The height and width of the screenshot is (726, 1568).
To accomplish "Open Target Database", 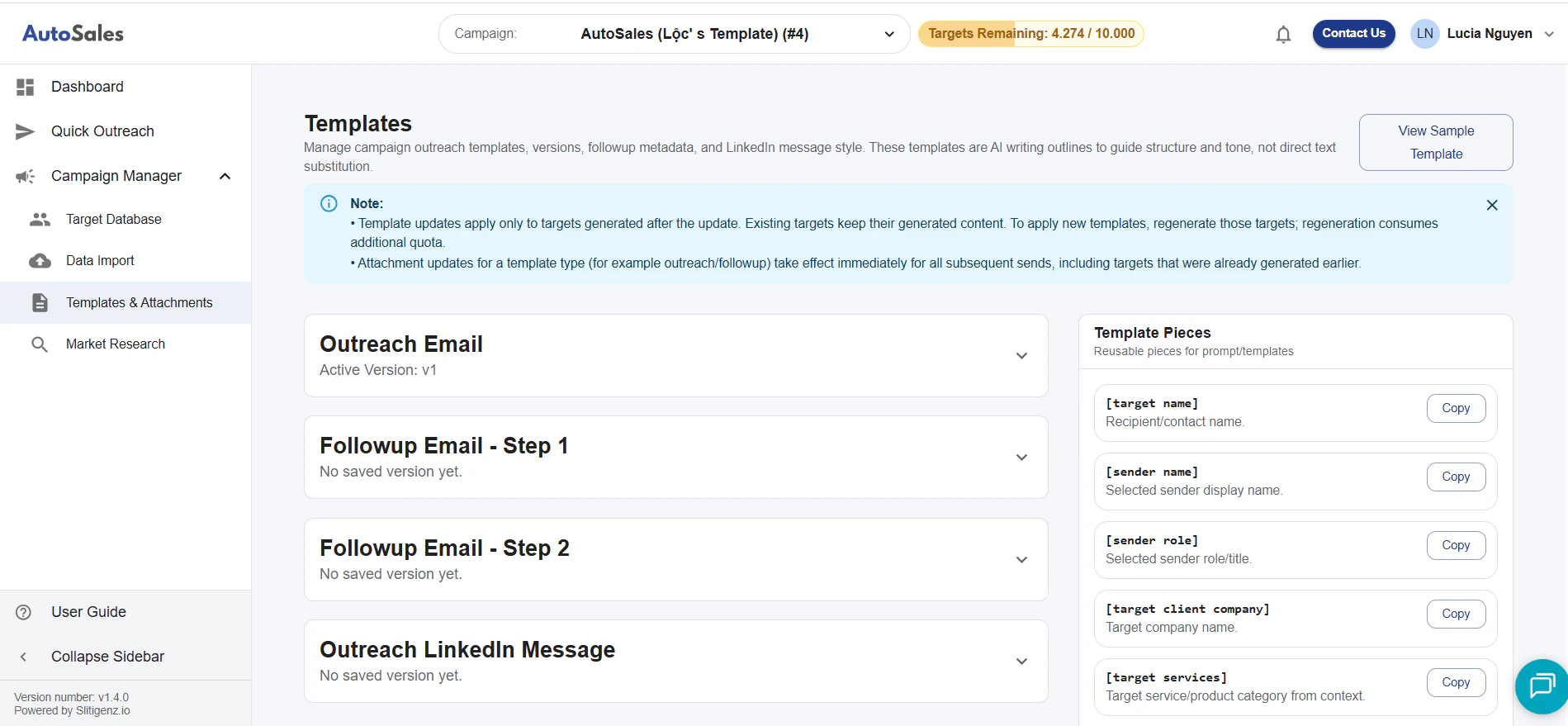I will click(126, 219).
